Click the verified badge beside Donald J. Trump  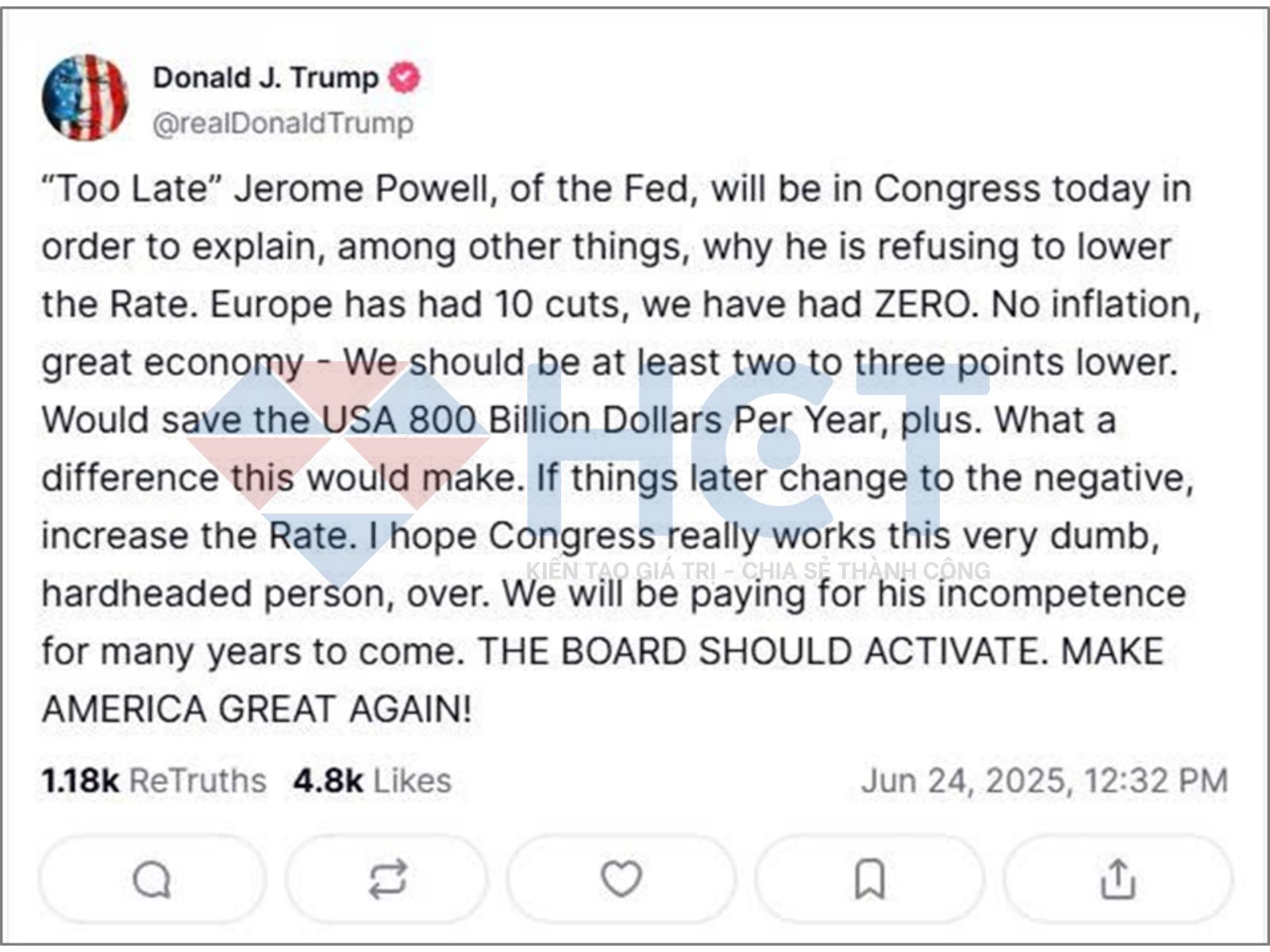(x=405, y=78)
